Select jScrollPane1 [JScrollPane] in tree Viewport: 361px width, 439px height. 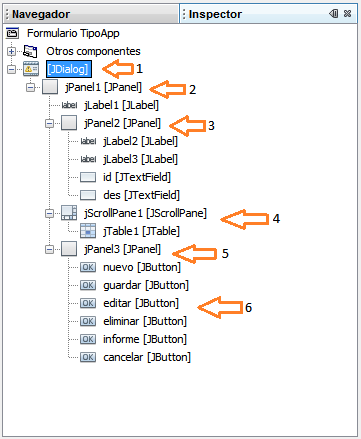145,213
